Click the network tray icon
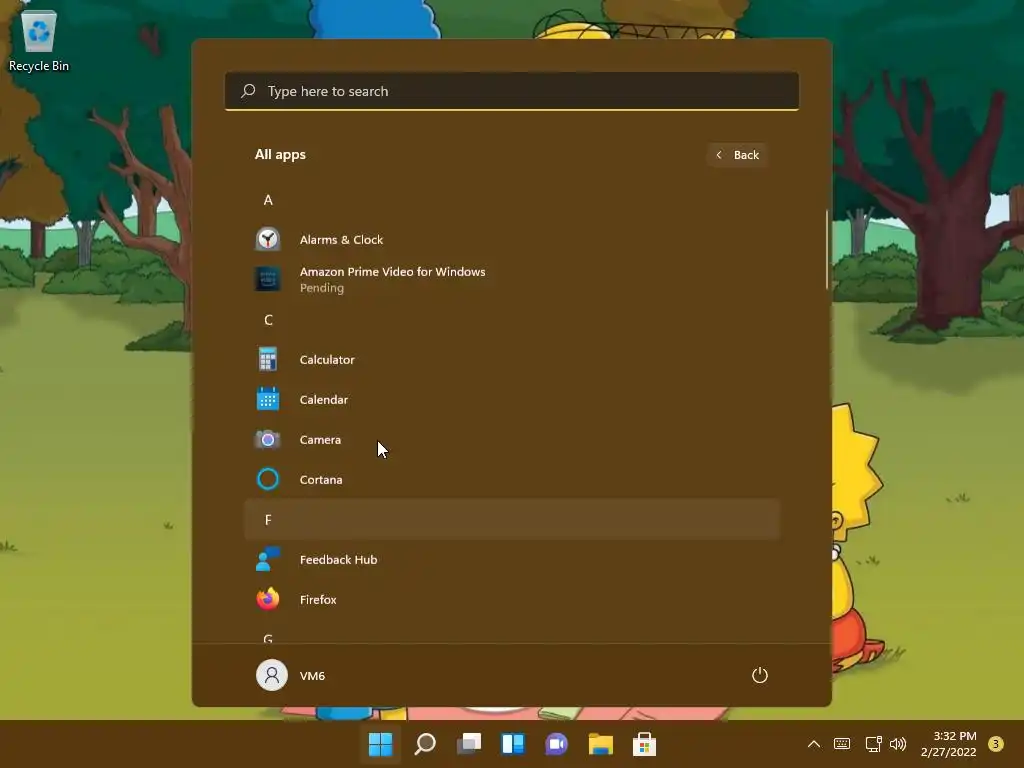Image resolution: width=1024 pixels, height=768 pixels. click(x=873, y=744)
